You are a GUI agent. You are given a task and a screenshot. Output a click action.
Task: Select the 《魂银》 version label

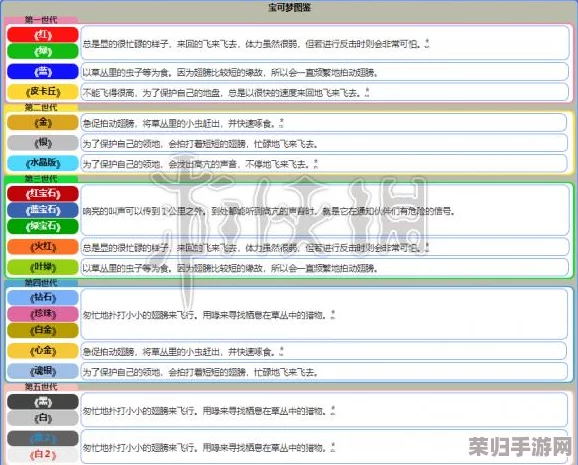[43, 371]
